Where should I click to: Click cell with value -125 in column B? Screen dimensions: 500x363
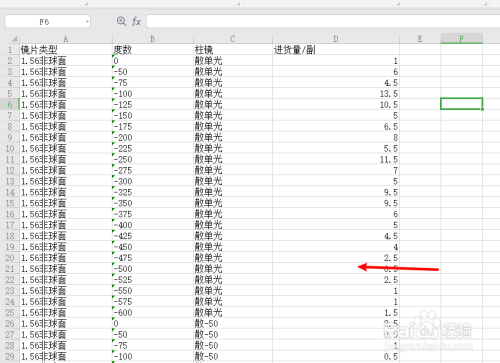[x=153, y=105]
